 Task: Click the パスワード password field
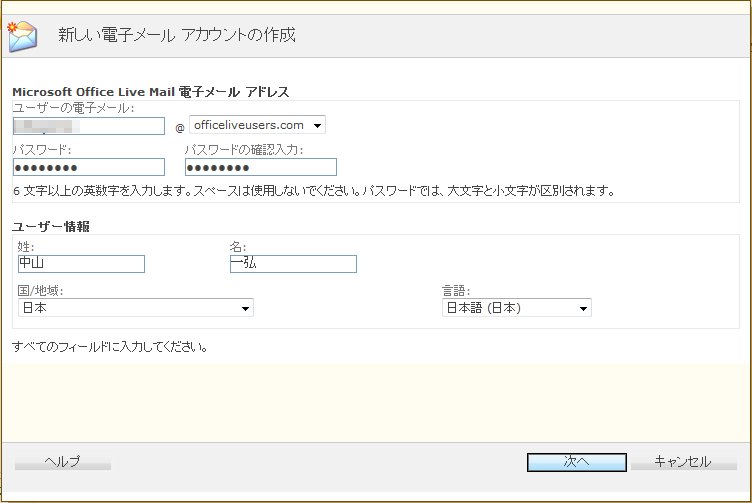(x=89, y=167)
